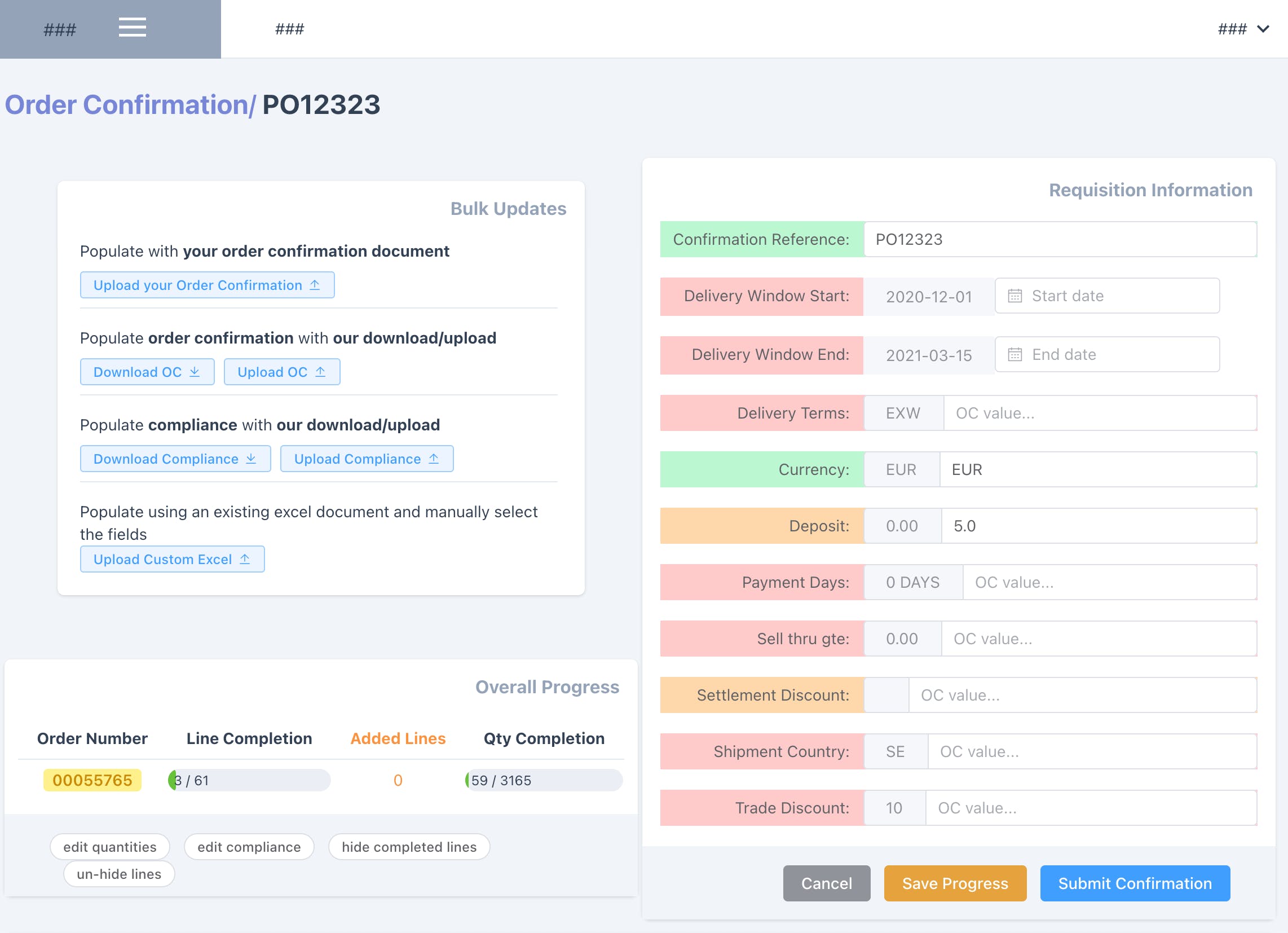The height and width of the screenshot is (933, 1288).
Task: Click the End date calendar icon
Action: 1014,355
